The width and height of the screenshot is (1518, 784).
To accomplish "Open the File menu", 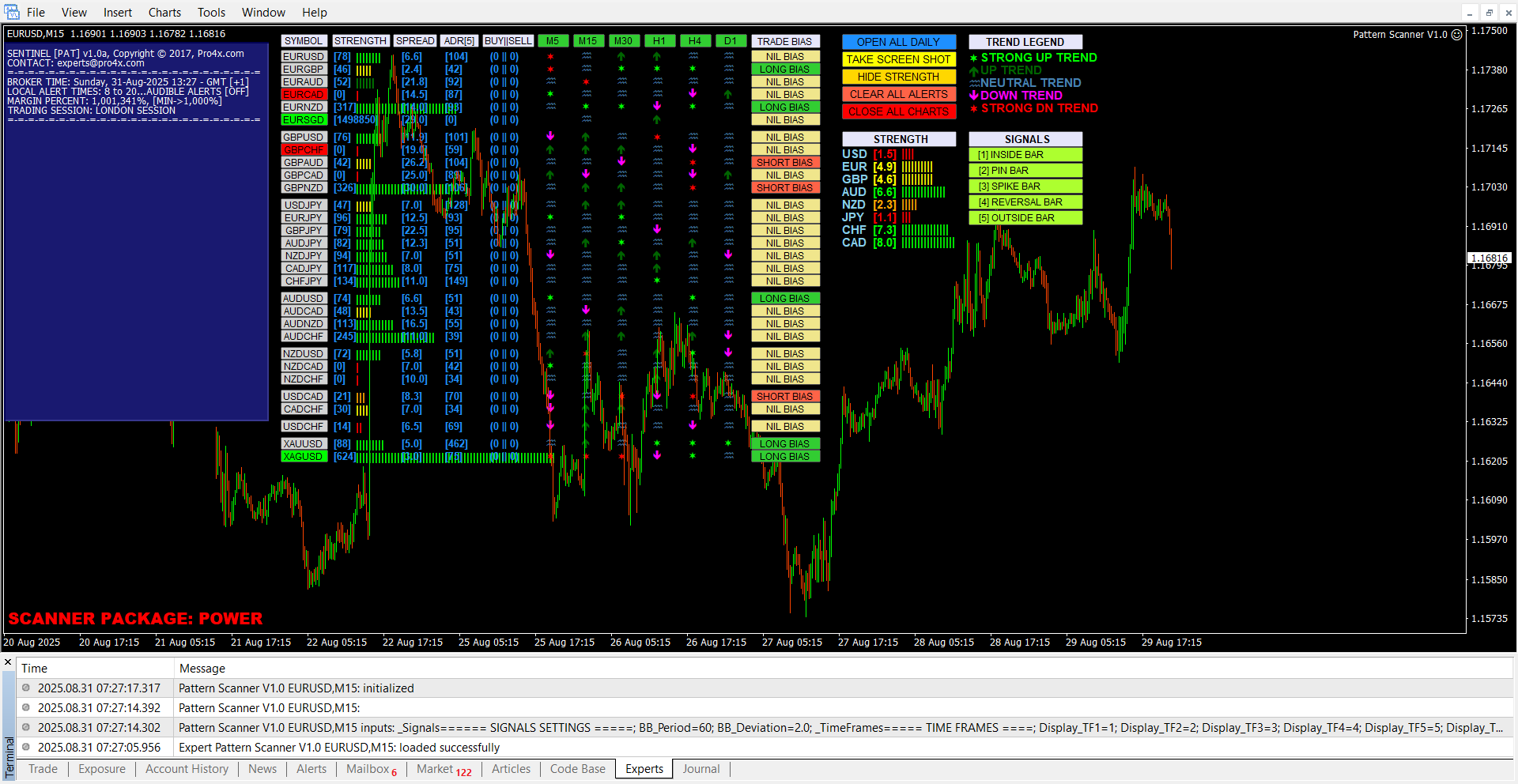I will point(36,13).
